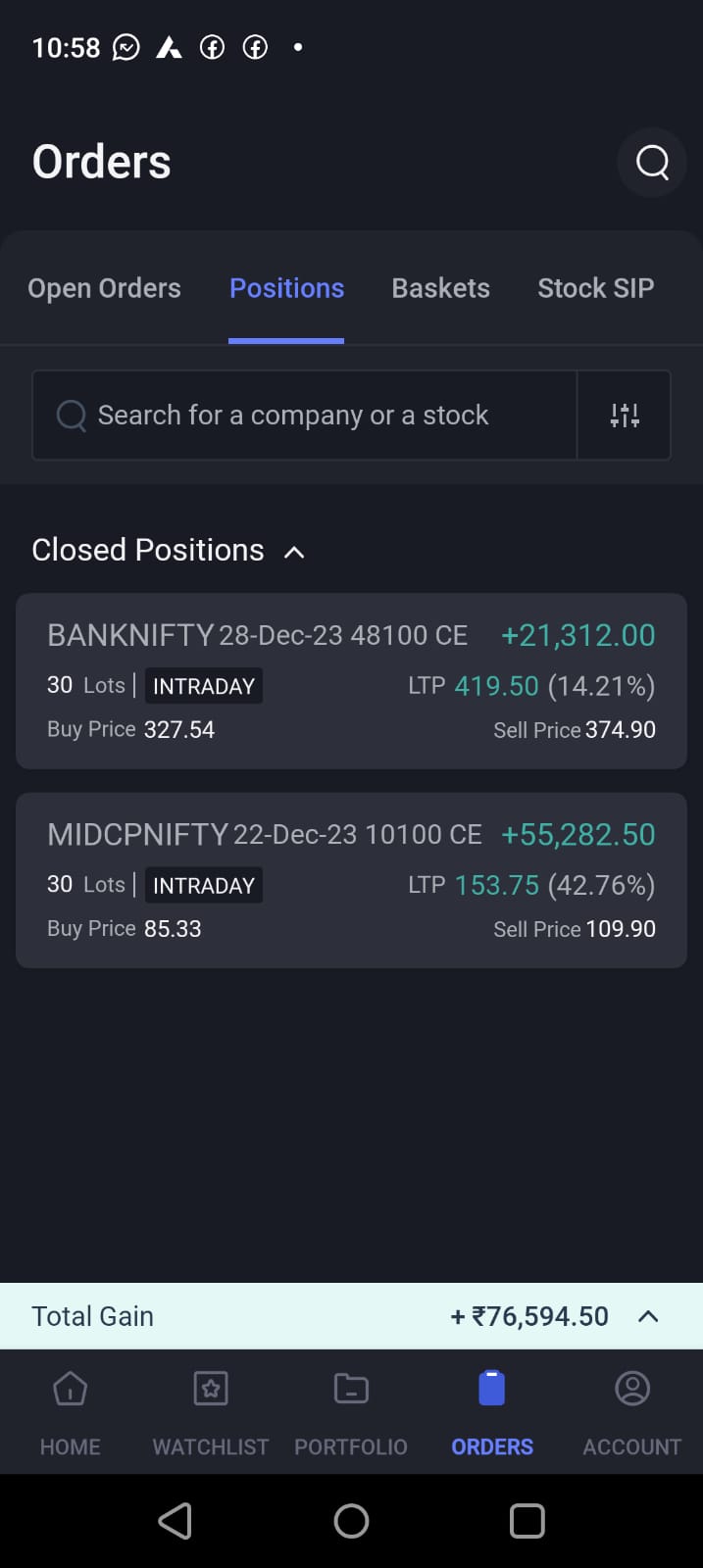Open Watchlist star icon
Viewport: 703px width, 1568px height.
coord(211,1389)
